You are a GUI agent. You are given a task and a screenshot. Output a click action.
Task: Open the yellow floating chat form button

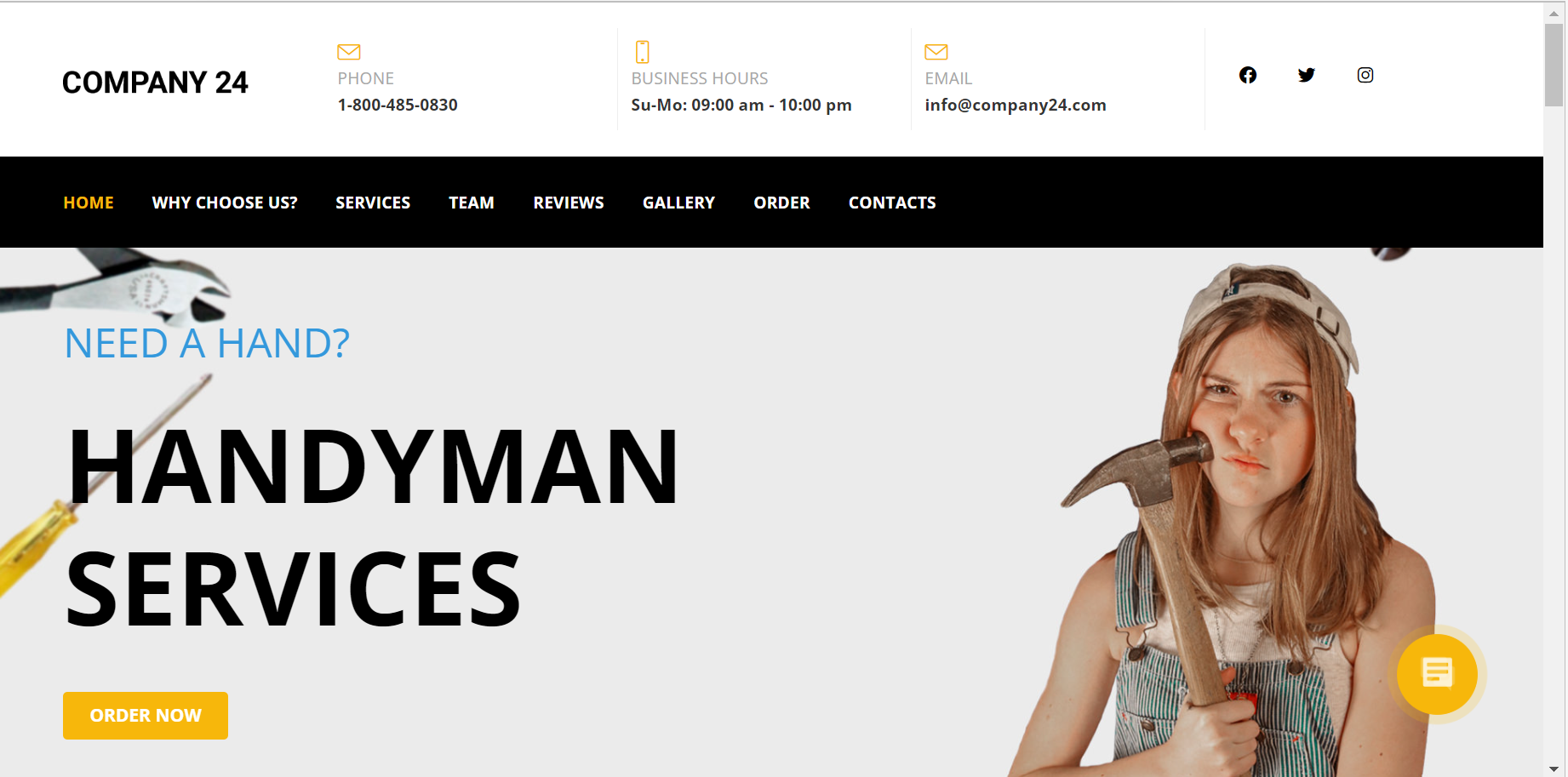click(x=1437, y=674)
